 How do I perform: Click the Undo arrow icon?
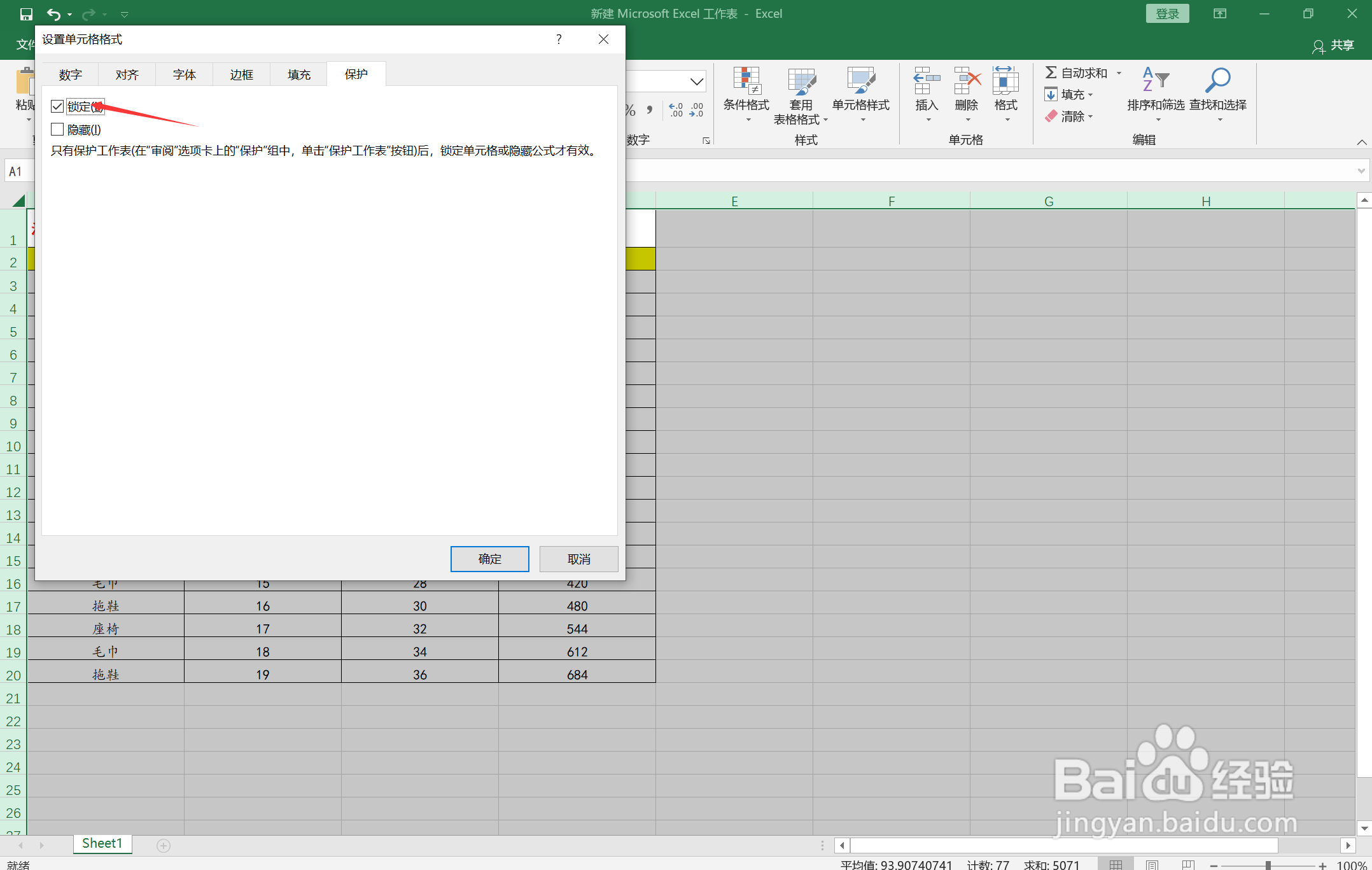coord(53,14)
